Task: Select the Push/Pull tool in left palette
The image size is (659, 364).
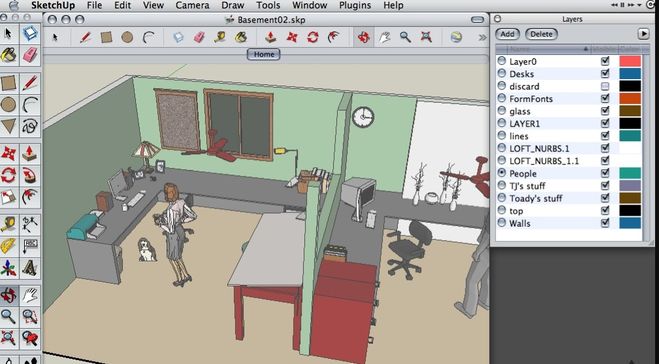Action: [30, 153]
